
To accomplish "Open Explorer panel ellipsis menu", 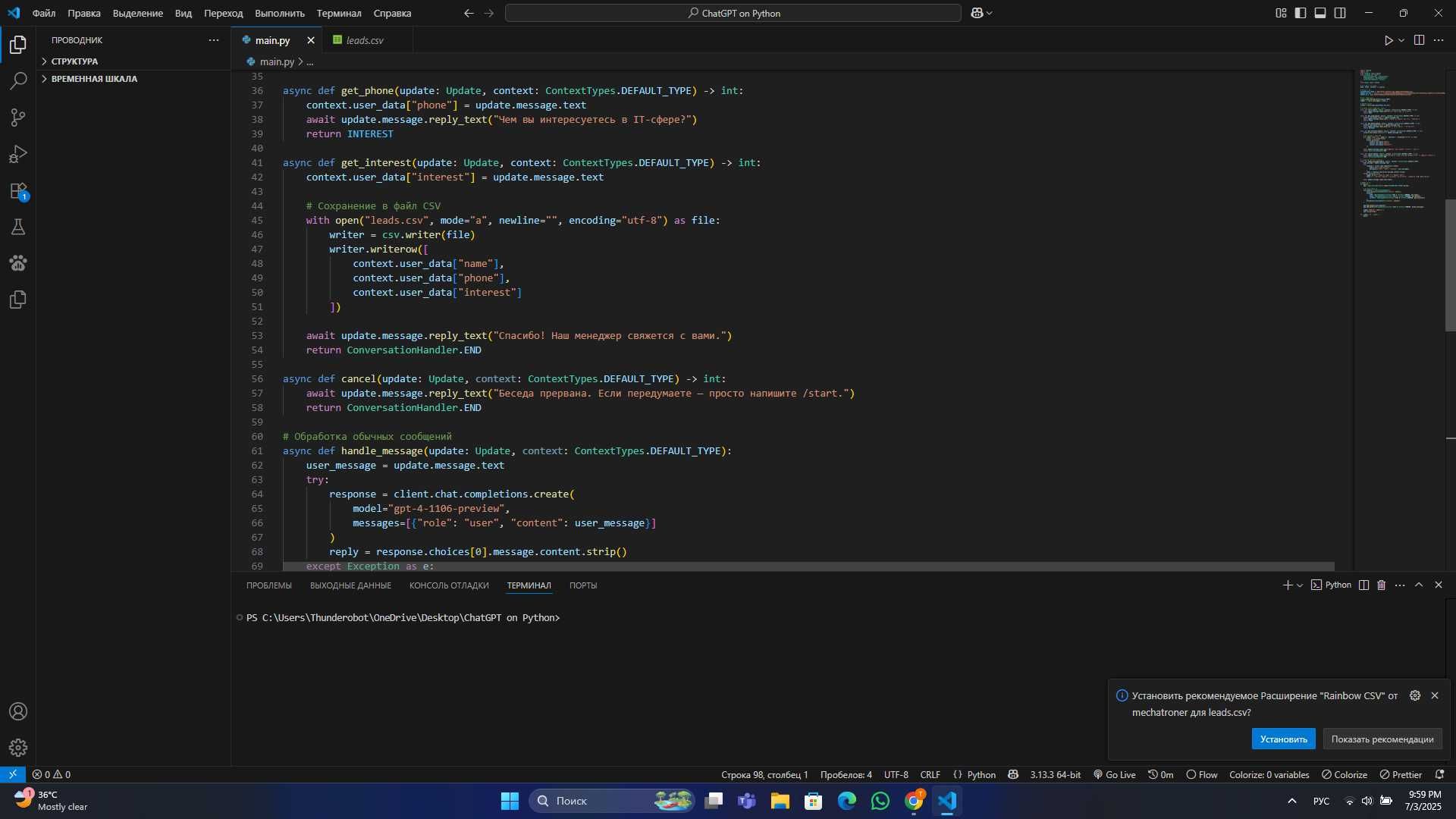I will point(213,40).
